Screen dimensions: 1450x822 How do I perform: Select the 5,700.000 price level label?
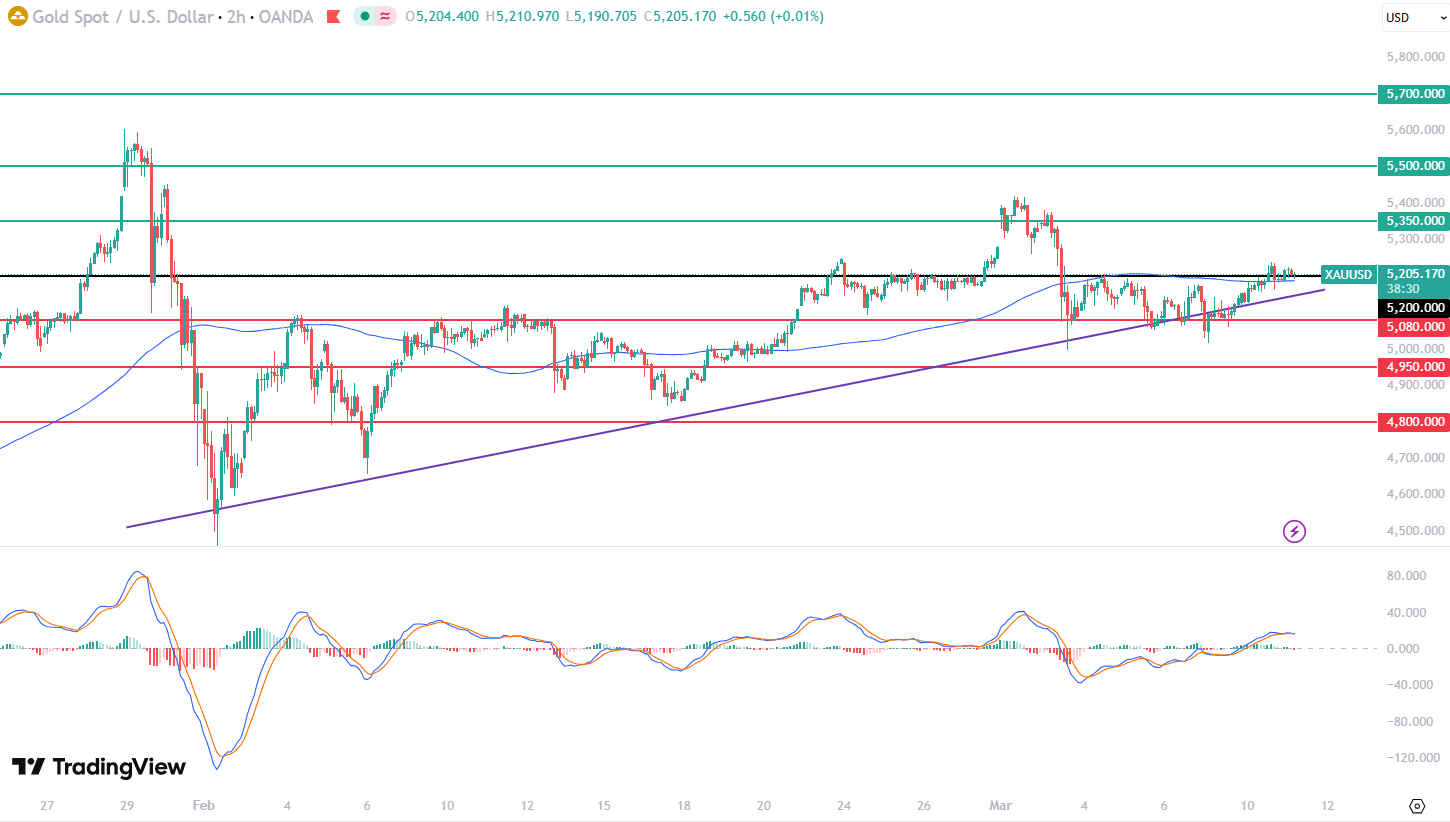coord(1414,94)
